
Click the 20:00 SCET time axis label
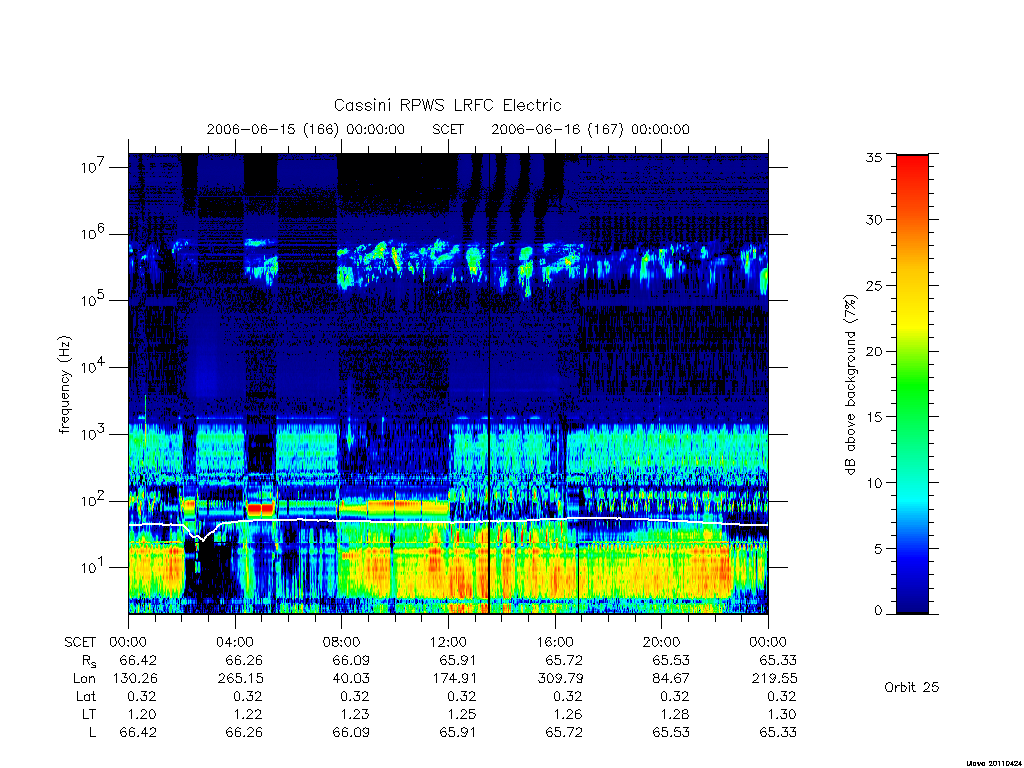click(x=662, y=642)
